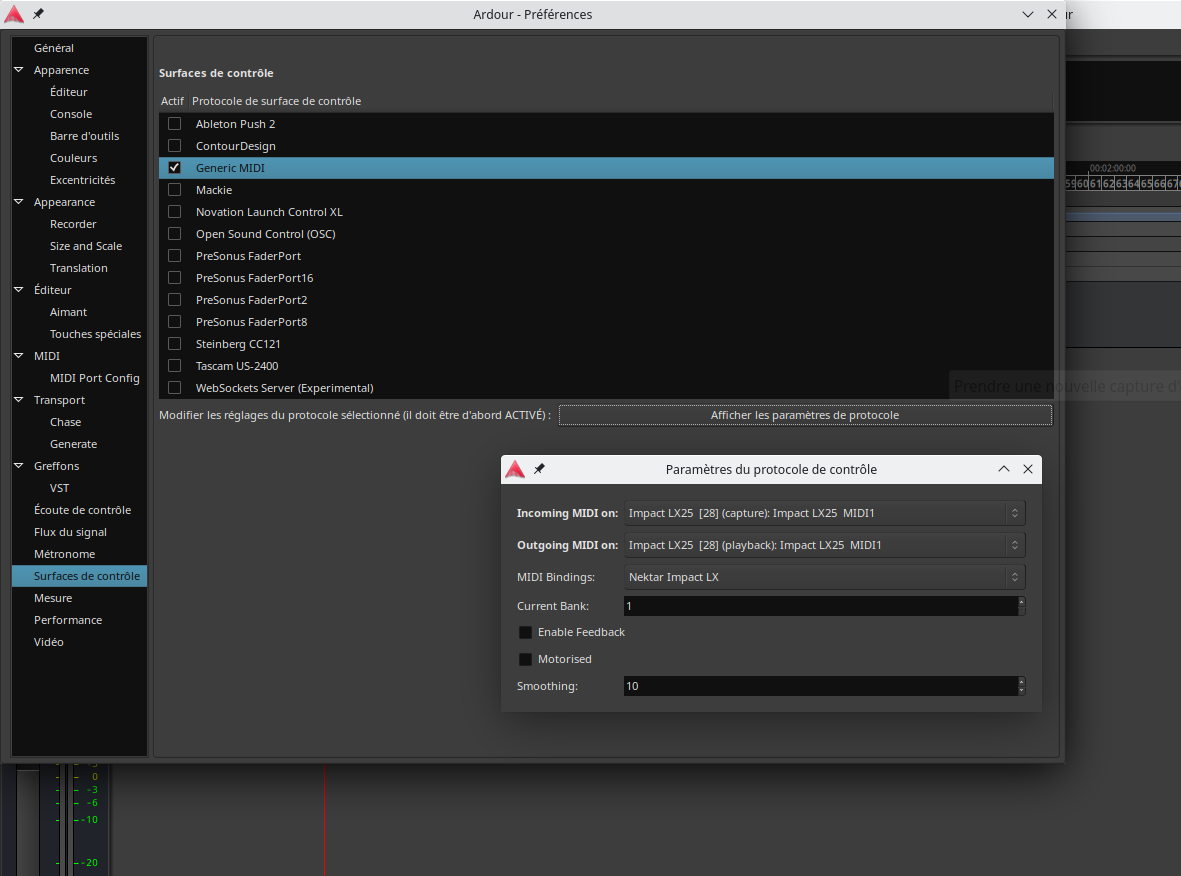Screen dimensions: 1181x876
Task: Collapse the Transport tree section arrow
Action: point(19,400)
